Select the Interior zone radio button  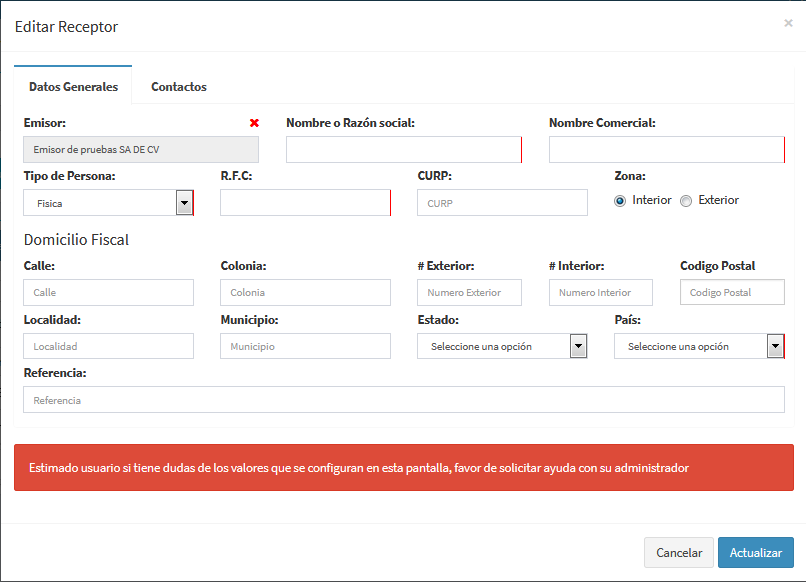click(620, 200)
